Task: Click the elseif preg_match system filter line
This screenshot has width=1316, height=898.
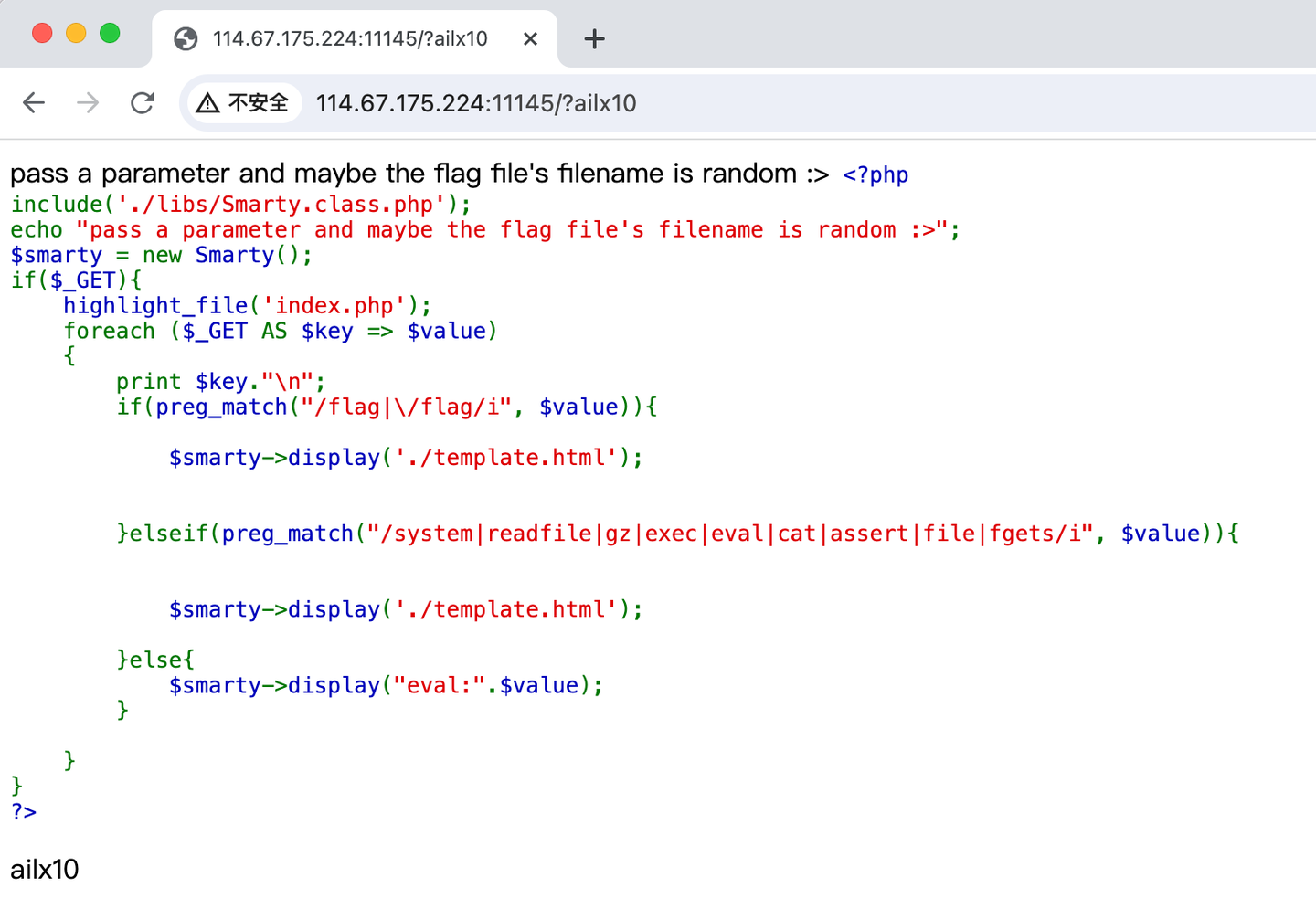Action: [x=677, y=534]
